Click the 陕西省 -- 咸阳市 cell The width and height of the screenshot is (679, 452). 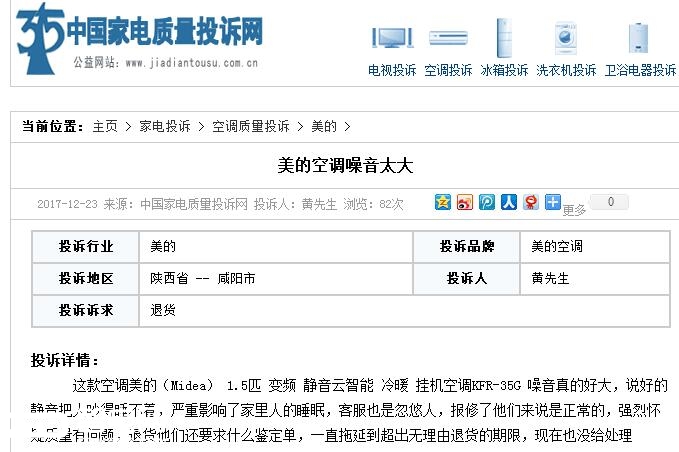click(276, 278)
